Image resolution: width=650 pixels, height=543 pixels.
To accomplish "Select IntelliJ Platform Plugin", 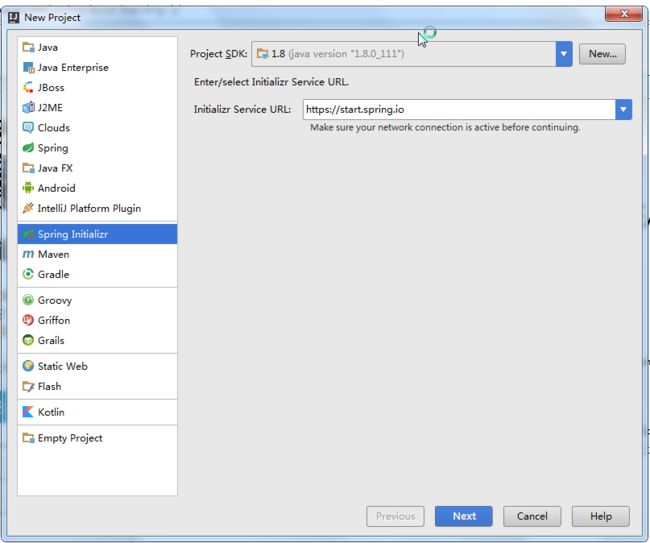I will [97, 208].
